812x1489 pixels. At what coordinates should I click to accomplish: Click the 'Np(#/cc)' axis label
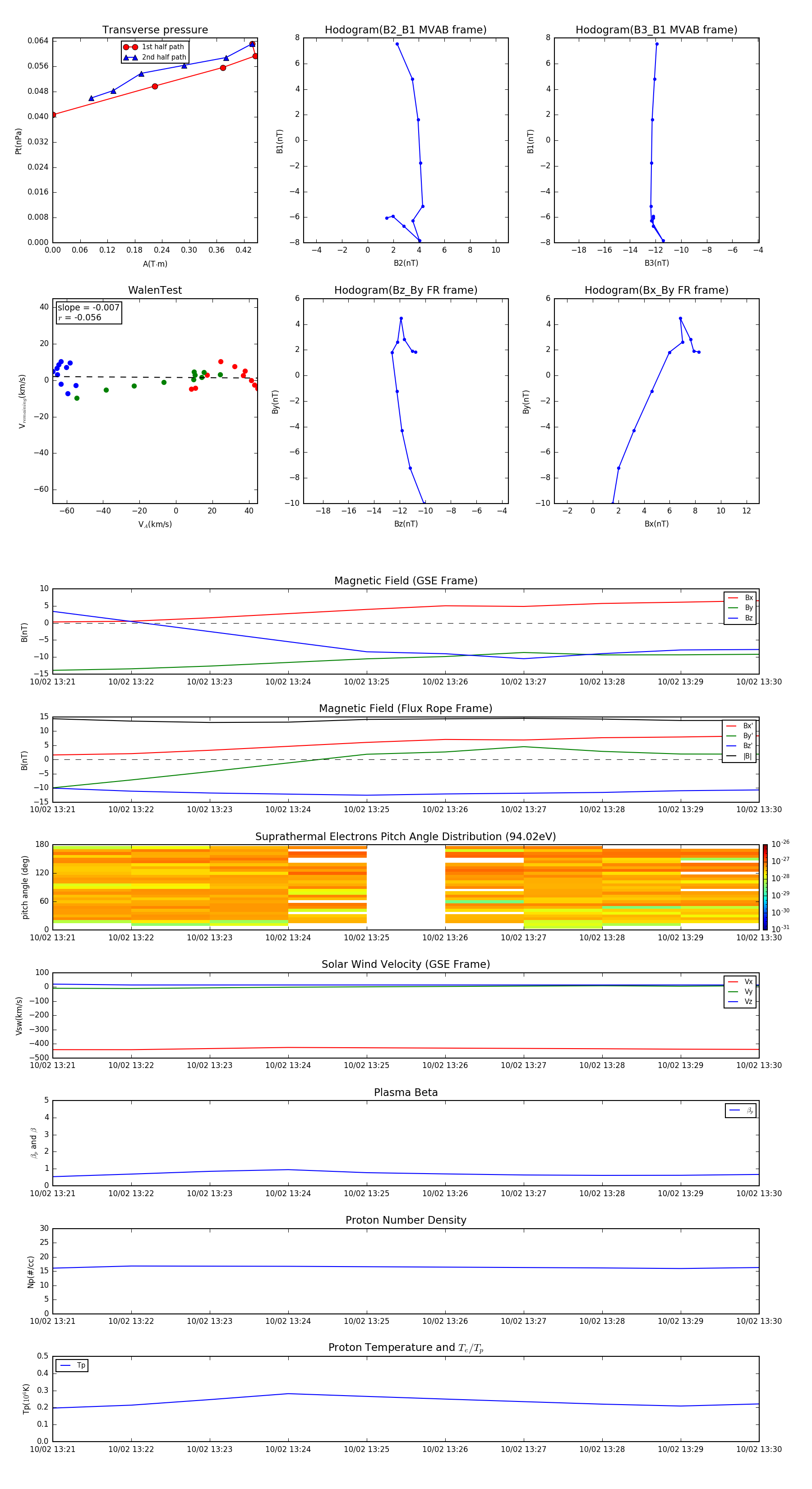pos(31,1272)
